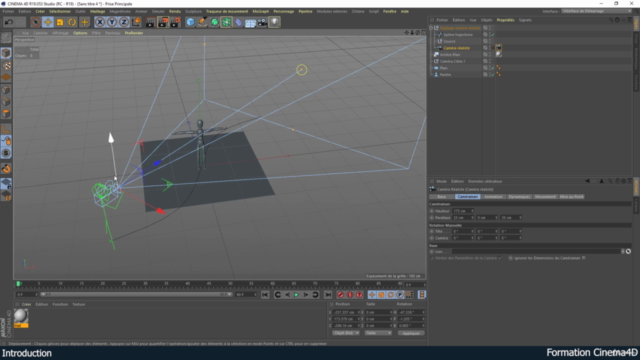Switch to the Base tab
Image resolution: width=640 pixels, height=360 pixels.
click(x=442, y=197)
